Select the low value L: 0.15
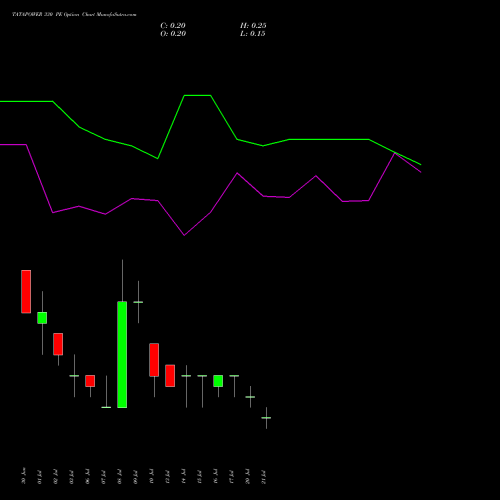Image resolution: width=500 pixels, height=500 pixels. (x=253, y=34)
